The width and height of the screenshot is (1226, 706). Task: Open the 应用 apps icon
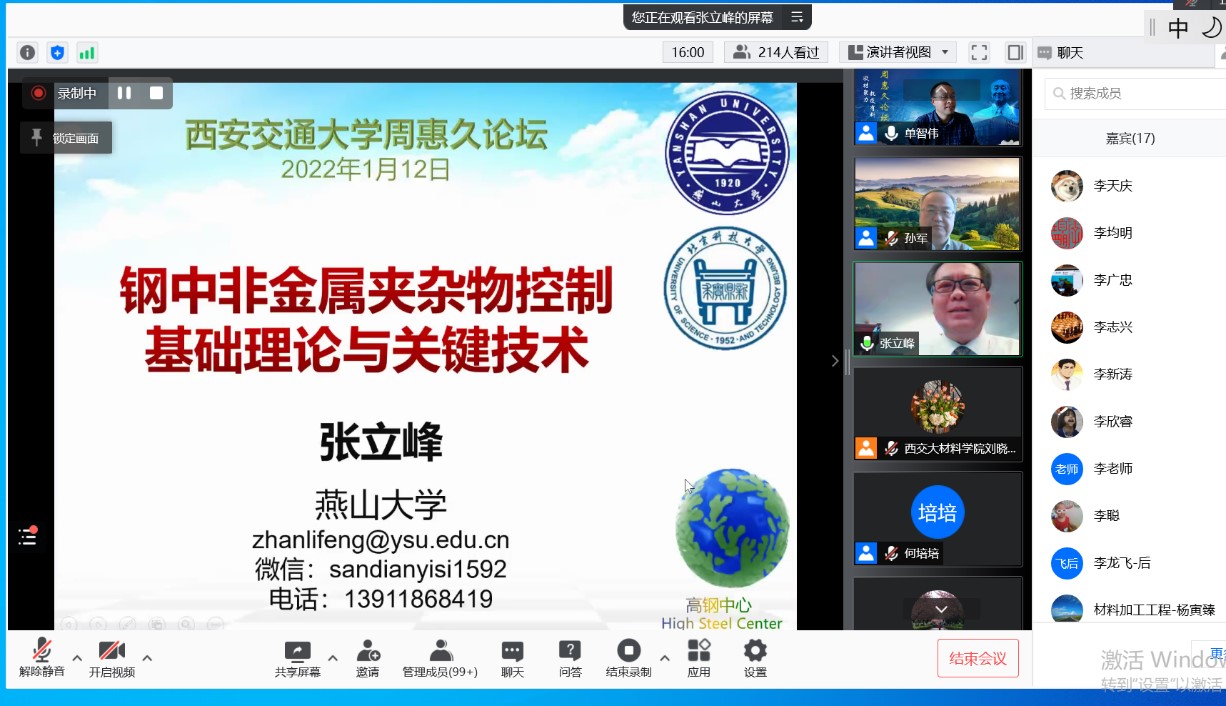point(699,658)
